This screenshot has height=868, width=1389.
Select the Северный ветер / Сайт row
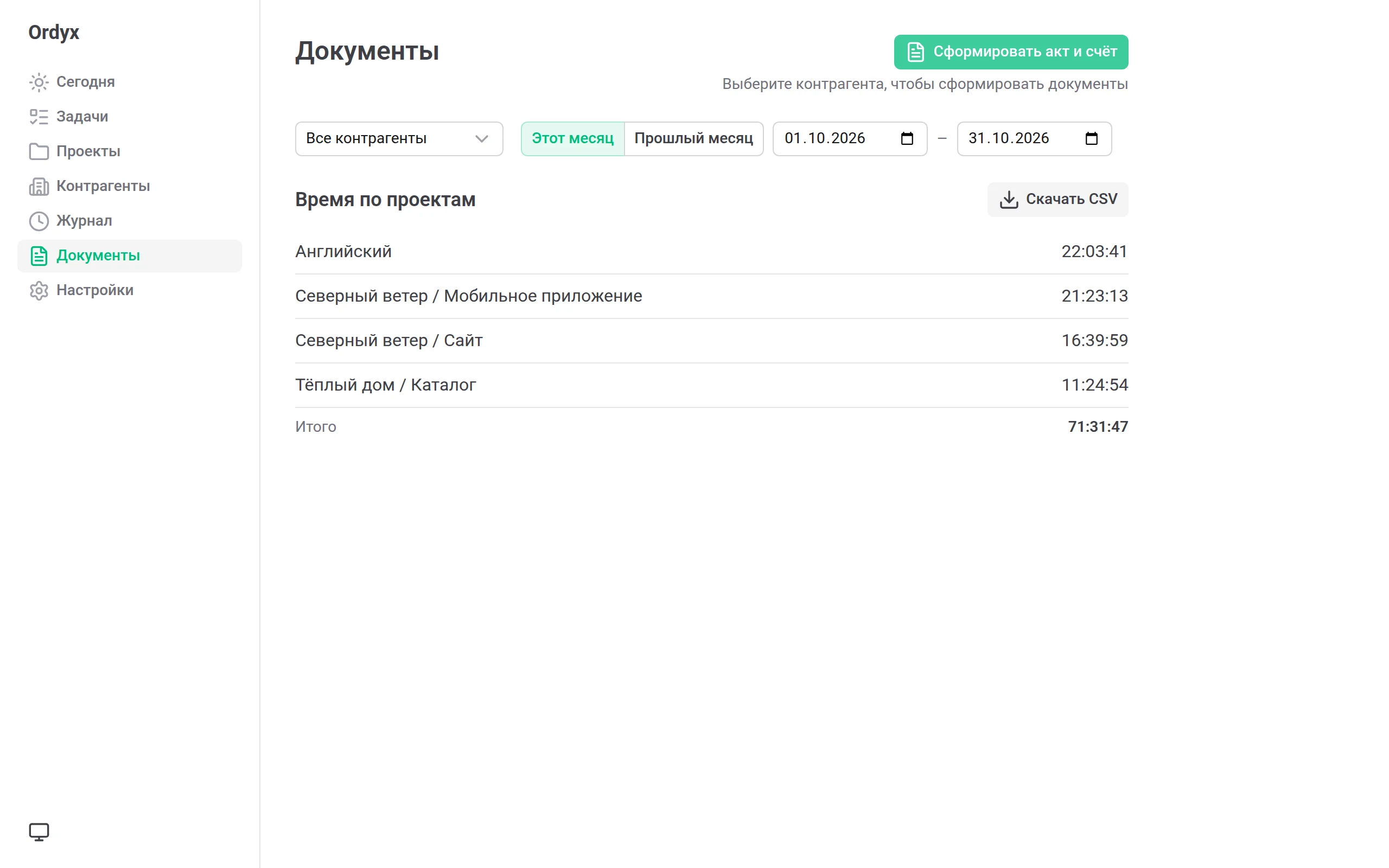pos(711,341)
